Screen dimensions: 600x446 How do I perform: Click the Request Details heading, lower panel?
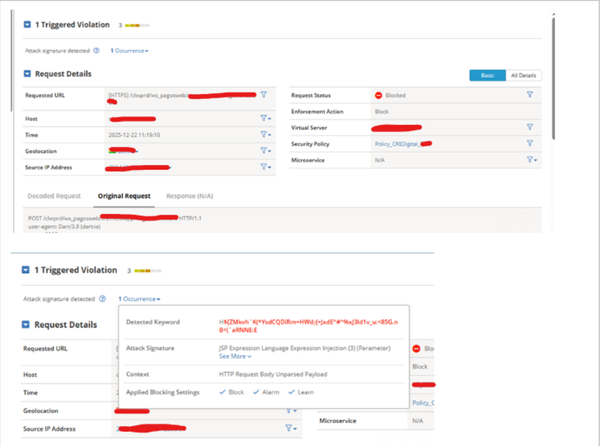click(x=65, y=325)
